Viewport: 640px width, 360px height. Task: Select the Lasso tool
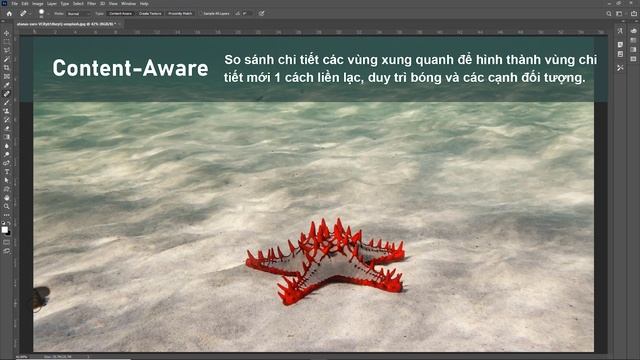click(7, 51)
